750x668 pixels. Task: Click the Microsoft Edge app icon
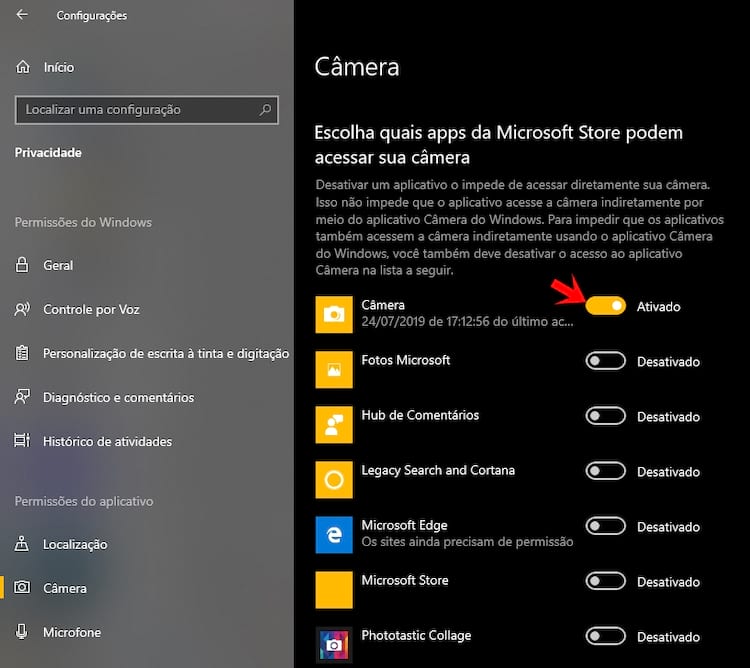pos(334,534)
